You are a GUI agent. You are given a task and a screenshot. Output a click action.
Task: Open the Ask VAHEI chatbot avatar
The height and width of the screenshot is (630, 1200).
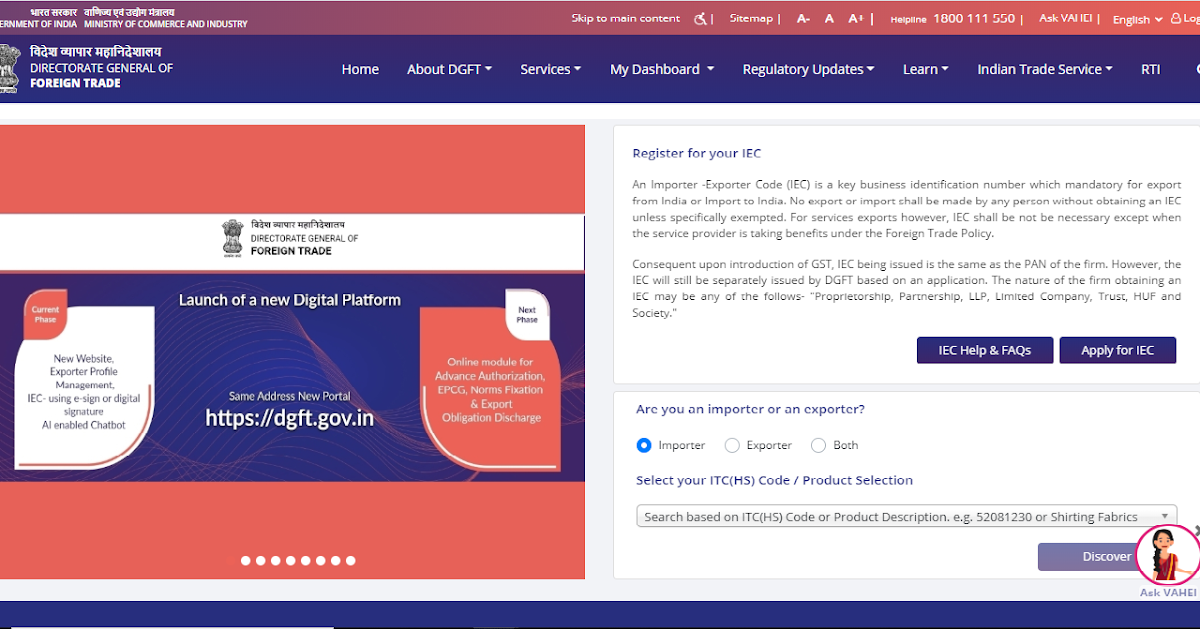click(x=1167, y=554)
